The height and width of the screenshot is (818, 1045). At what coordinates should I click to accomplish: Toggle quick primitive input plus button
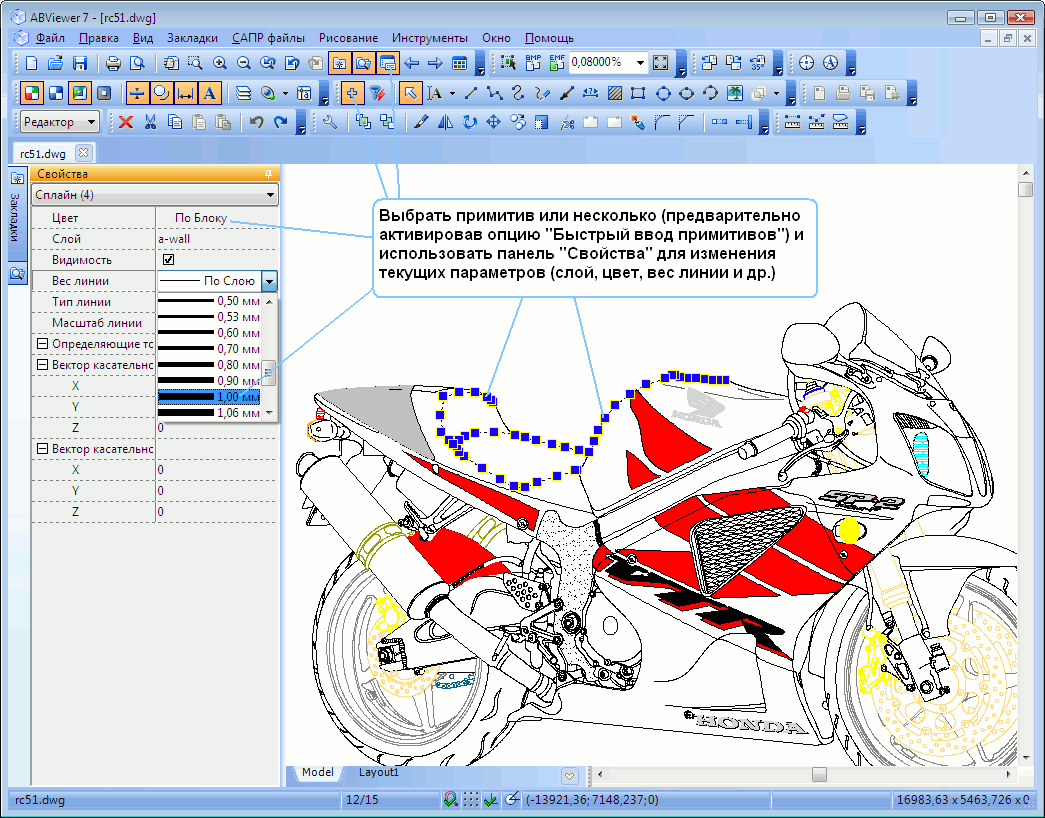point(352,93)
